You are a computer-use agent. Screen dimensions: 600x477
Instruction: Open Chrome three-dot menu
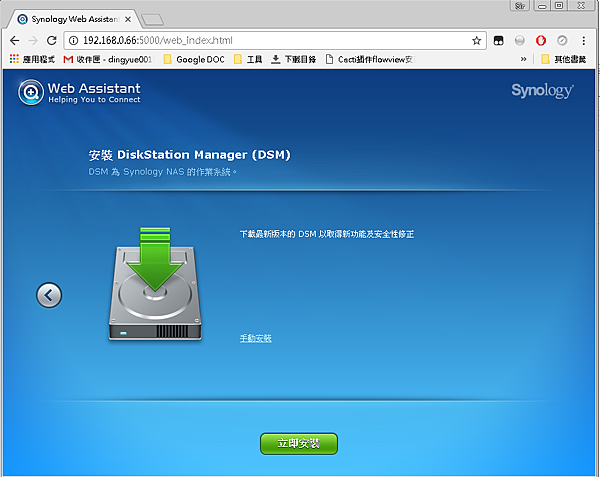583,41
